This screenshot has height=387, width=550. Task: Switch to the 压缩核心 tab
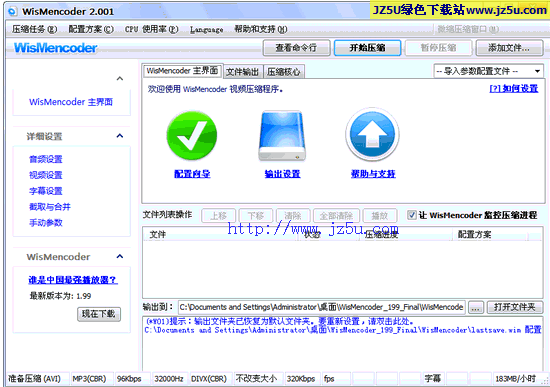(283, 72)
